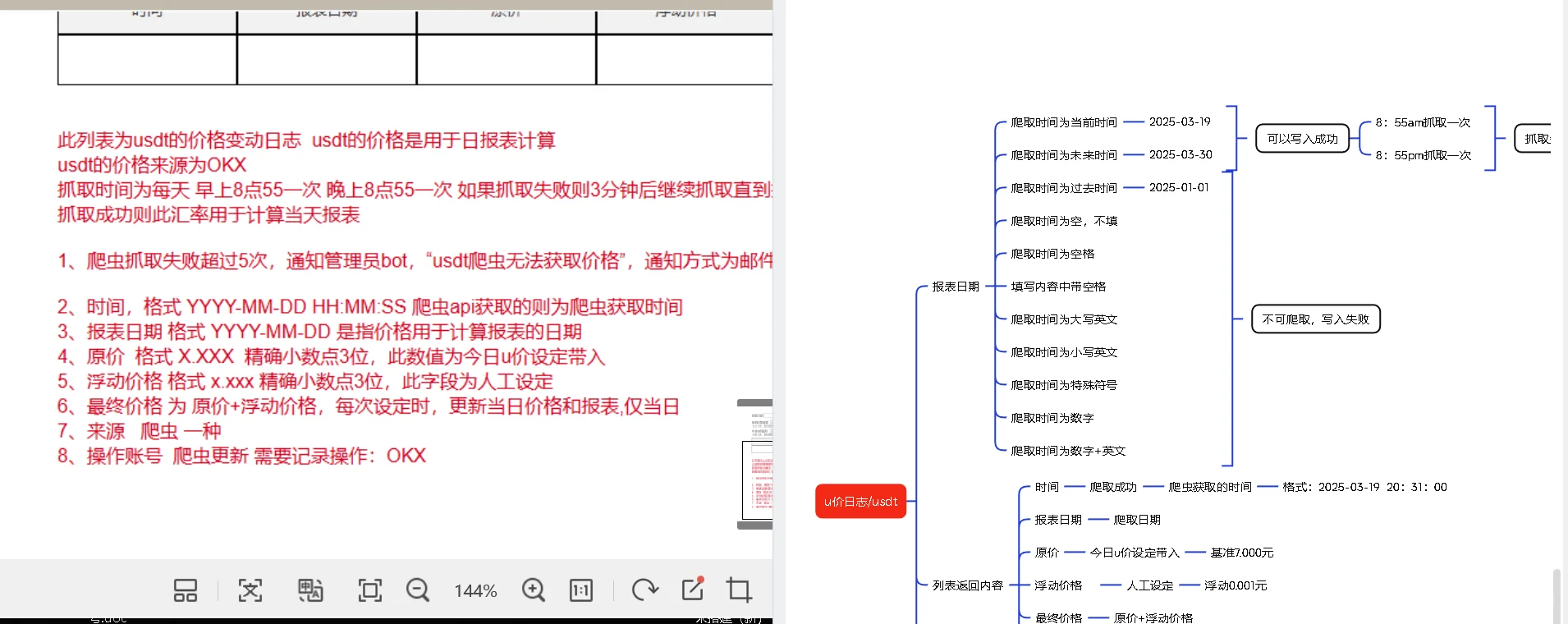Click the date node 2025-03-30
Image resolution: width=1568 pixels, height=624 pixels.
pos(1181,154)
